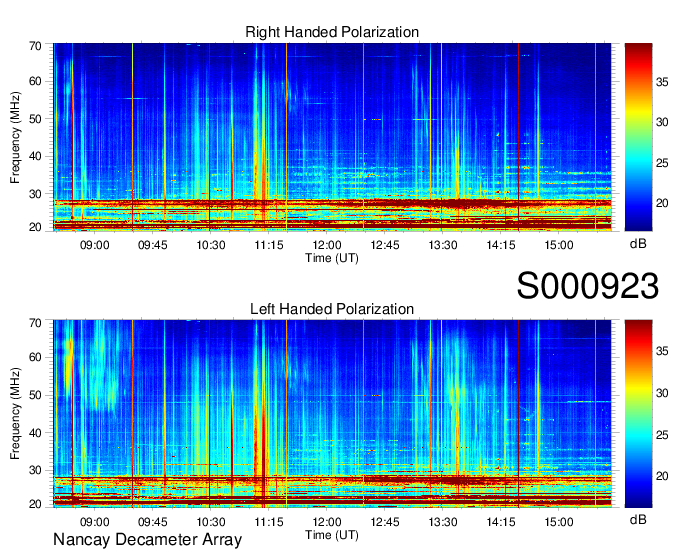Screen dimensions: 680x552
Task: Click the upper panel's dB color bar
Action: pos(638,137)
